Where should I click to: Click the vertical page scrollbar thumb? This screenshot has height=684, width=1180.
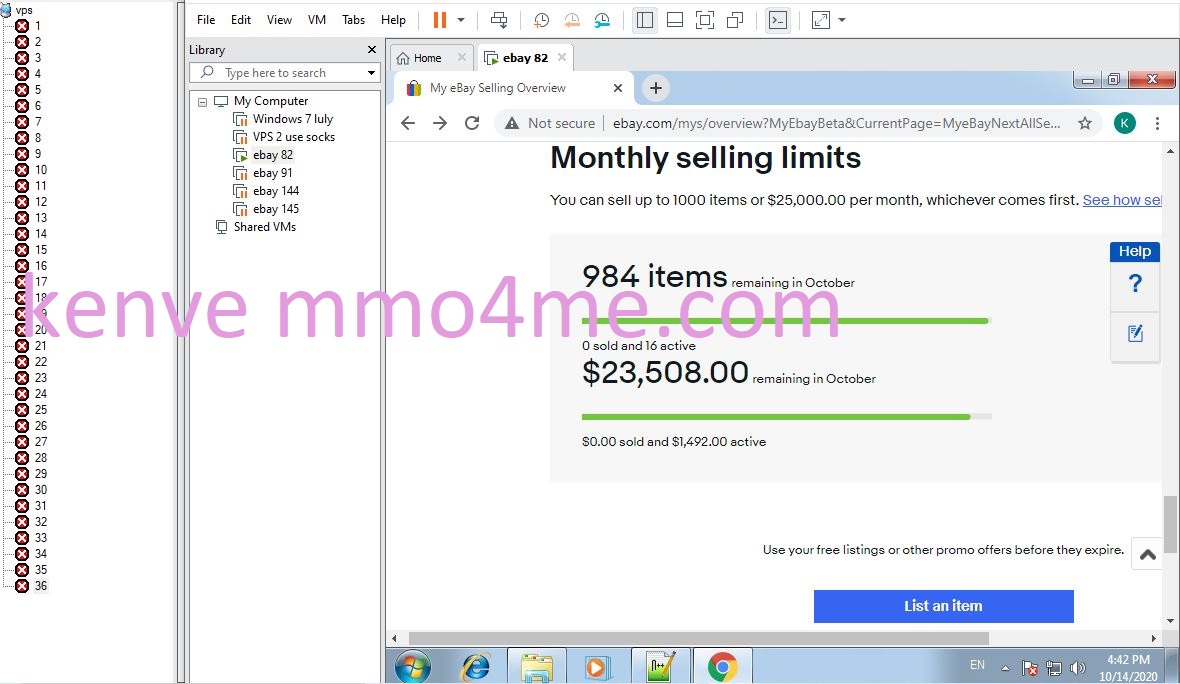tap(1170, 524)
